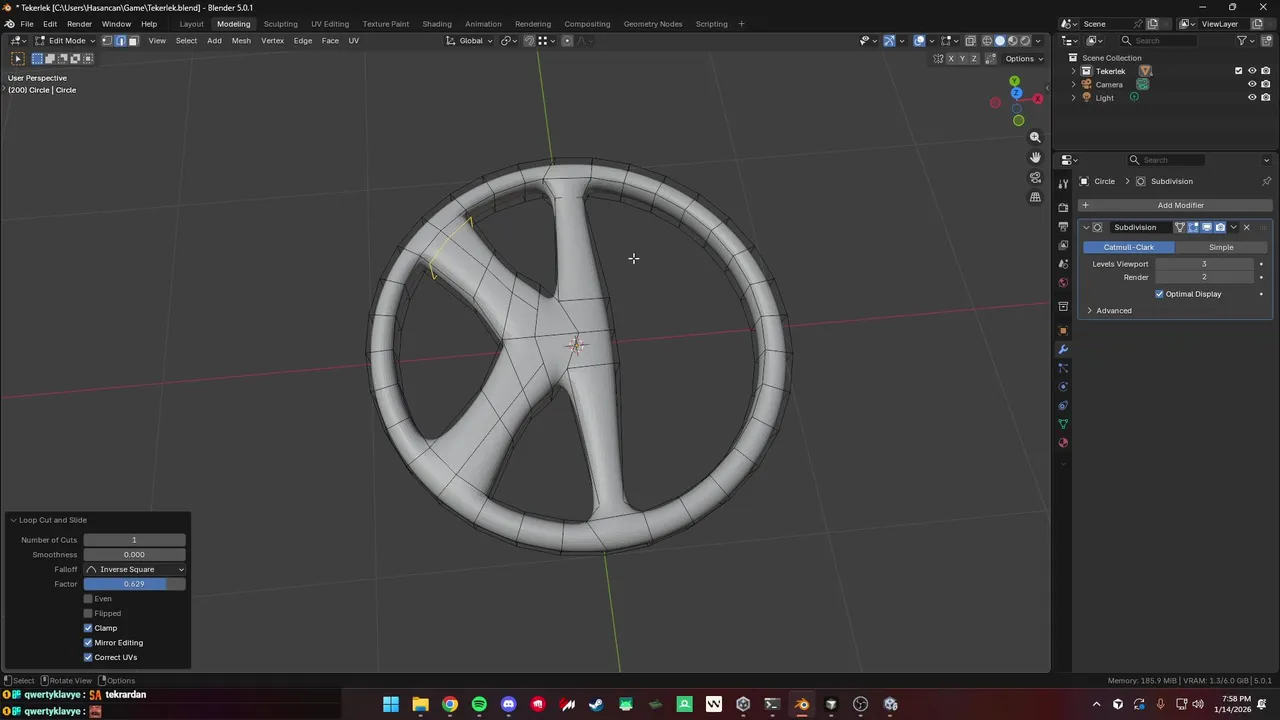Open the outliner filter dropdown

click(x=1246, y=41)
